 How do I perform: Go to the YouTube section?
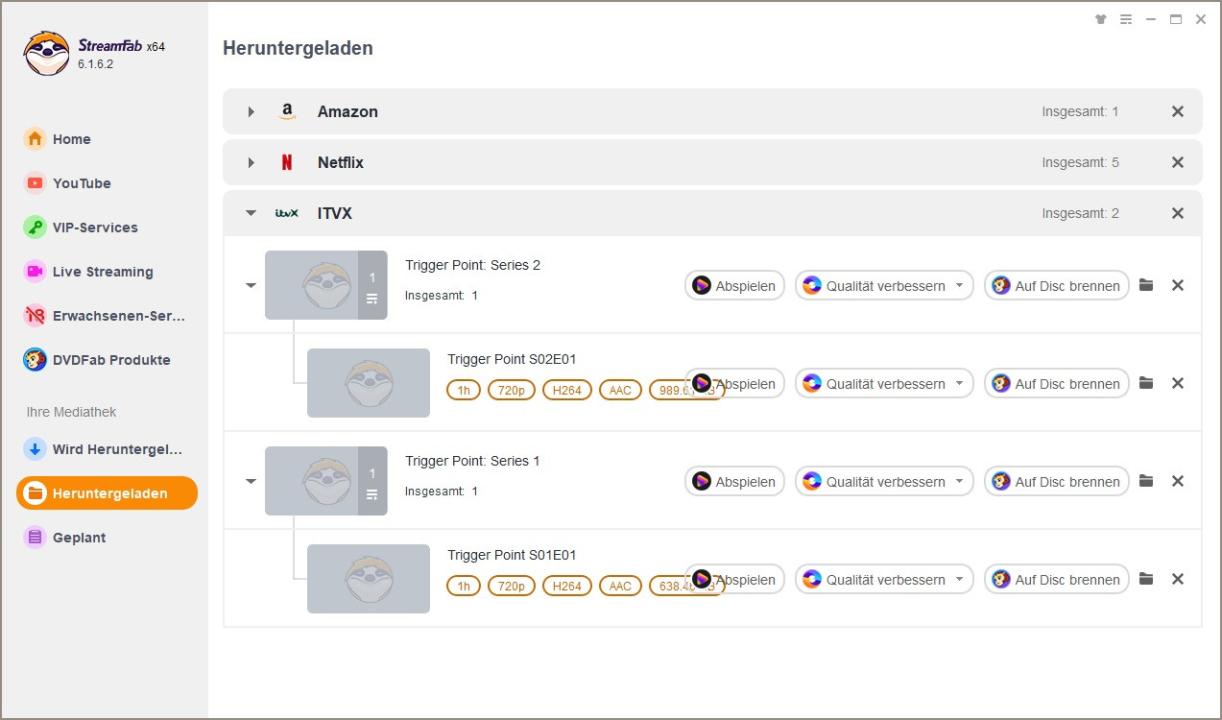(x=81, y=183)
